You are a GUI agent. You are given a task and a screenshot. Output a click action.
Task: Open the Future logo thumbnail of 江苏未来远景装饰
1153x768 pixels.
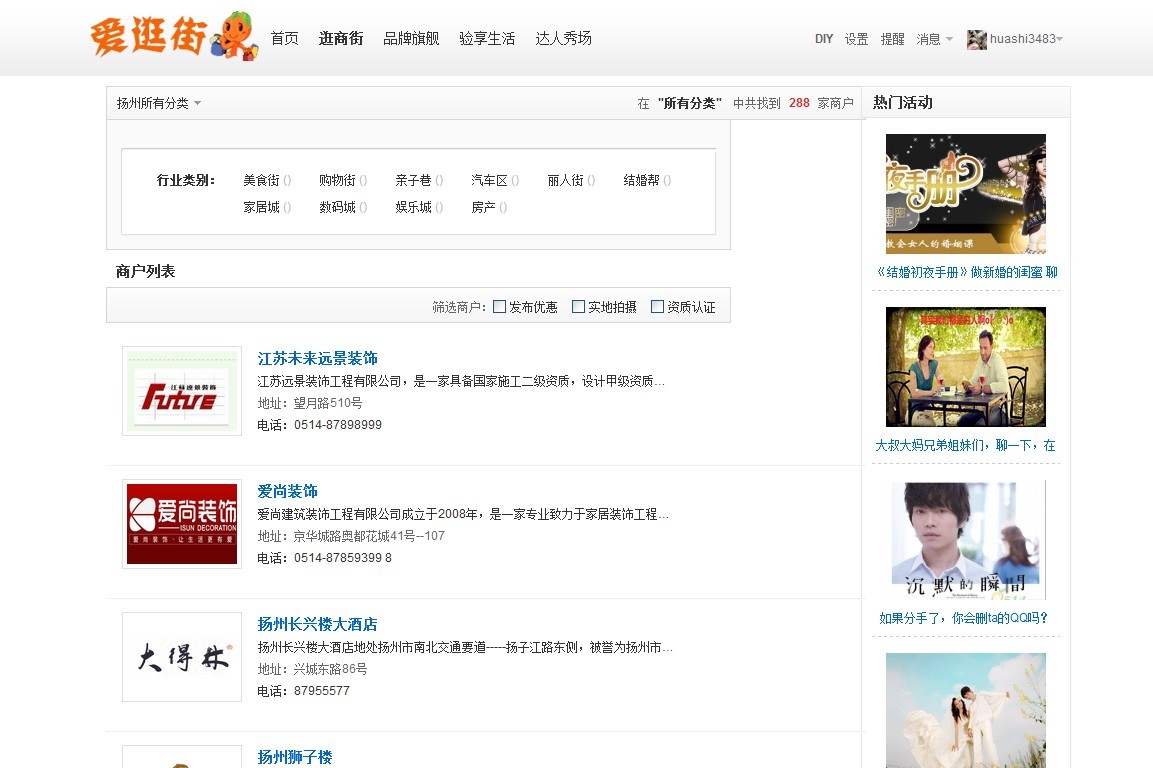182,391
